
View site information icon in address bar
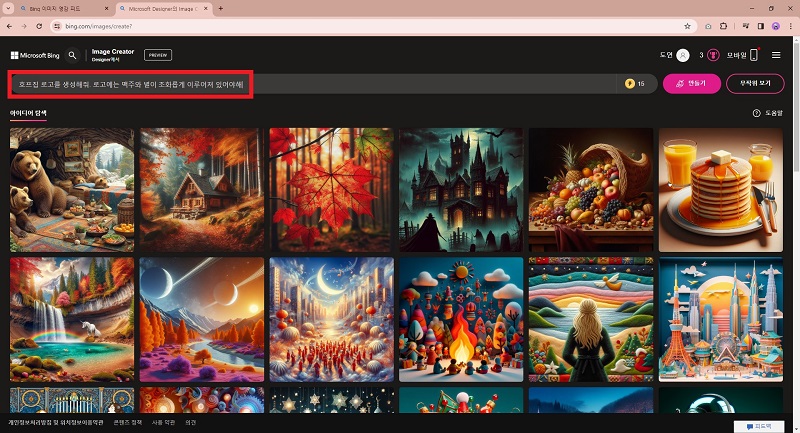(x=57, y=26)
